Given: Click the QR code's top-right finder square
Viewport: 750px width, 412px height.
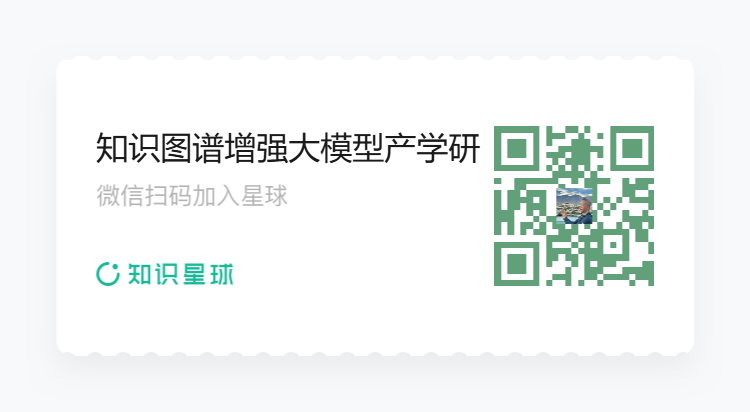Looking at the screenshot, I should pos(632,148).
